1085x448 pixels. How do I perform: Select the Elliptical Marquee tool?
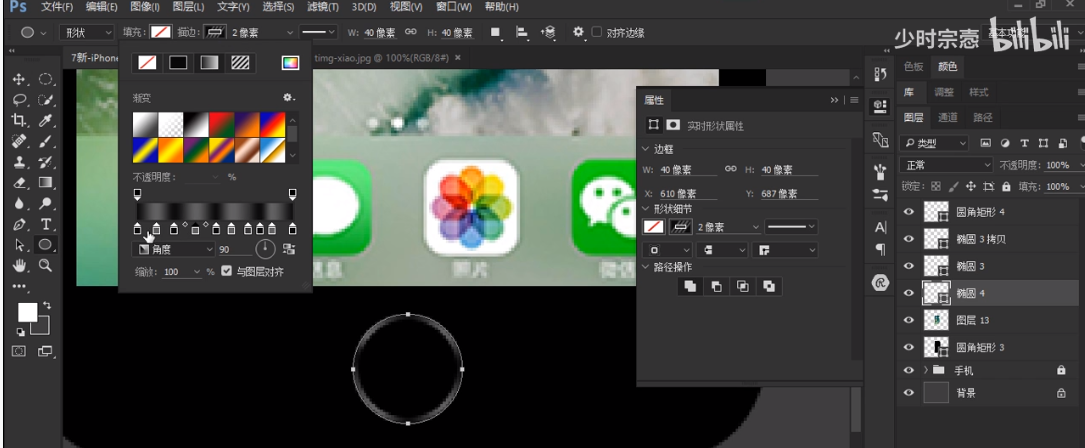point(46,79)
